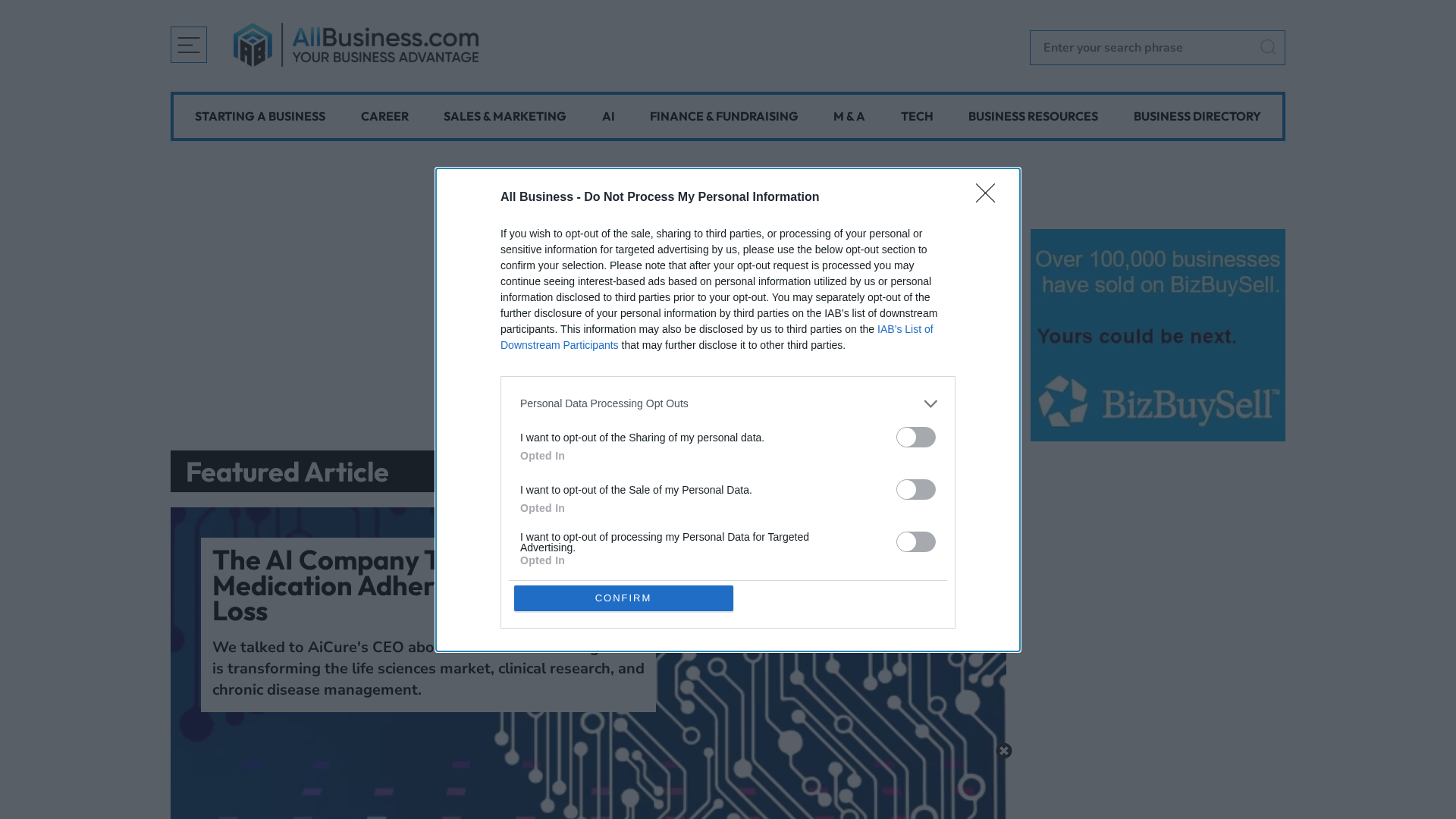Open the featured AI company article headline
The image size is (1456, 819).
tap(324, 585)
